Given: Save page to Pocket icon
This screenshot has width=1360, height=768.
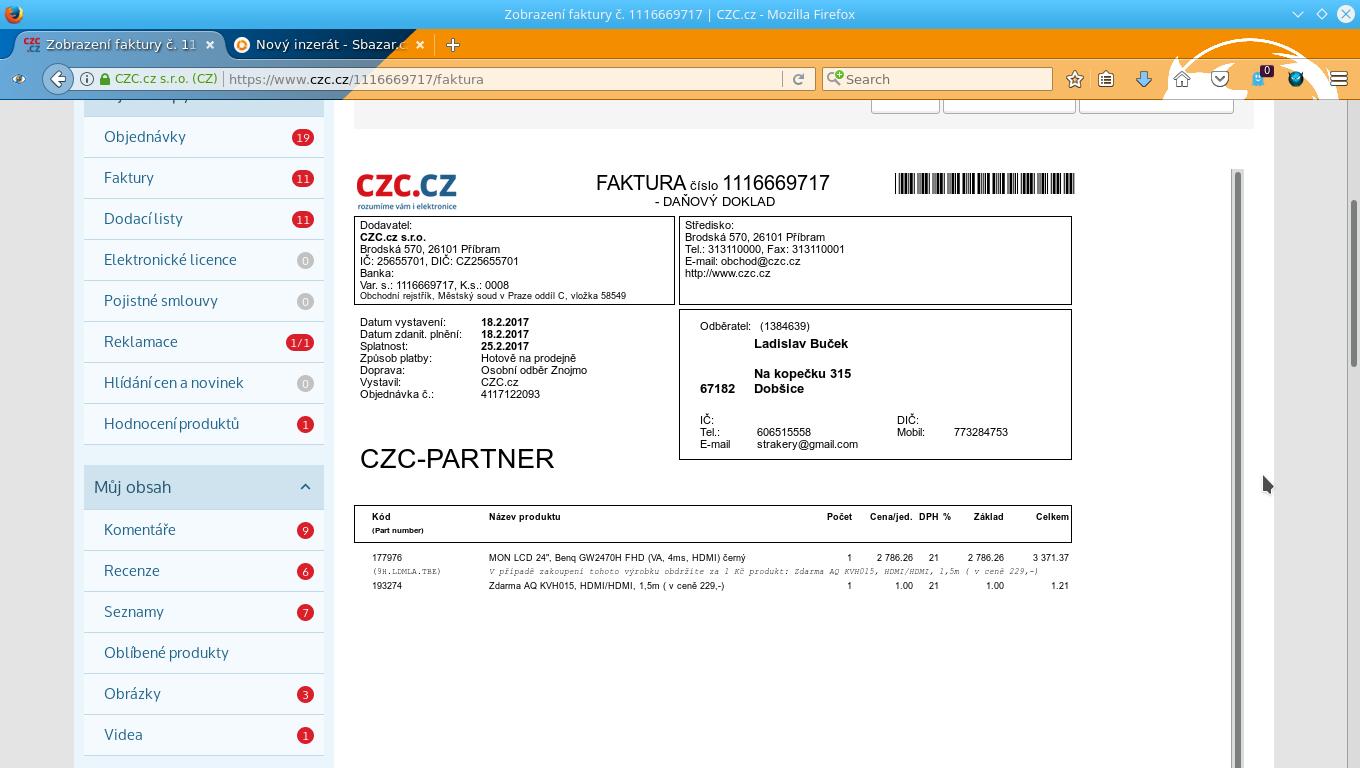Looking at the screenshot, I should point(1220,79).
